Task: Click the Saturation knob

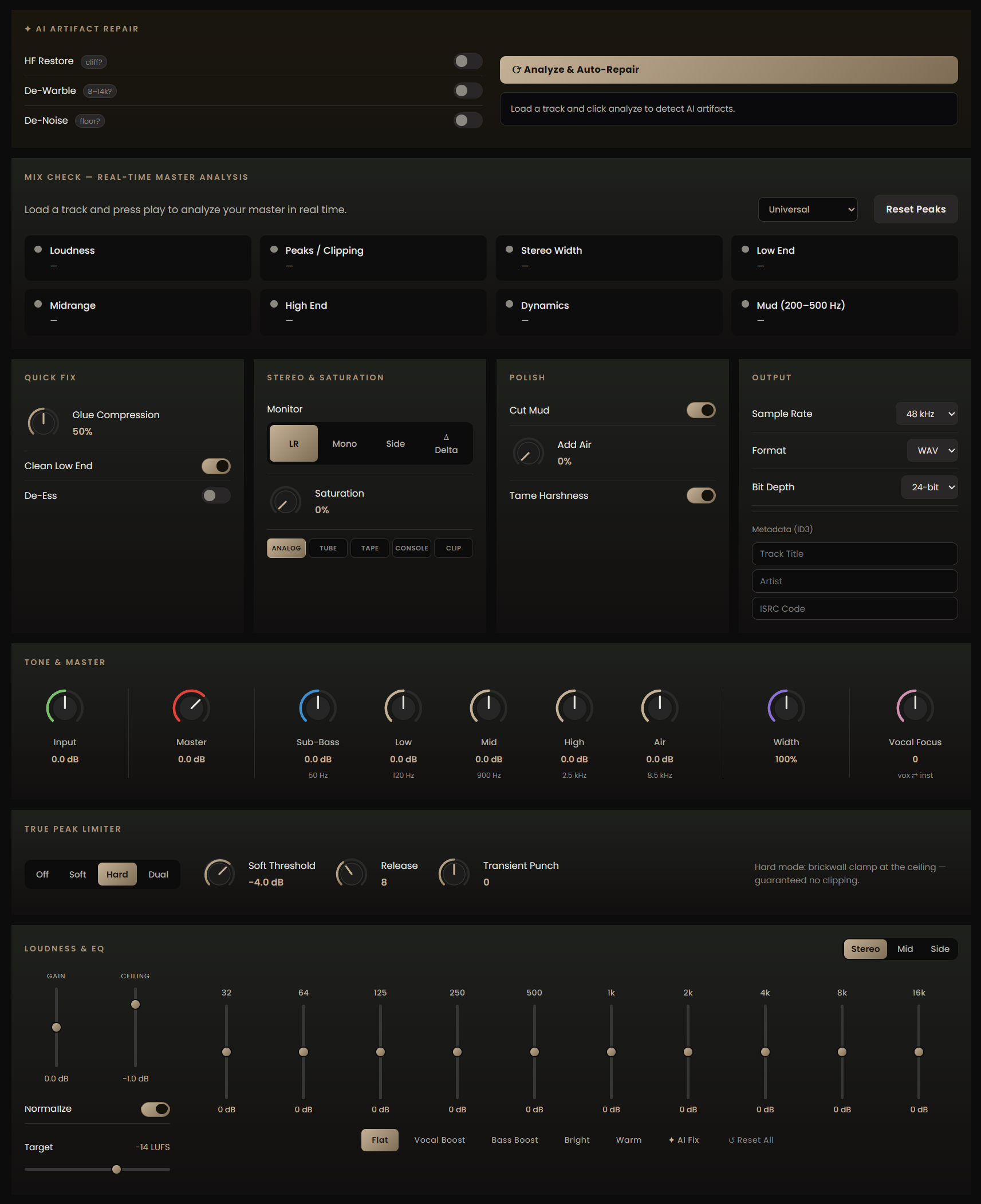Action: pyautogui.click(x=285, y=502)
